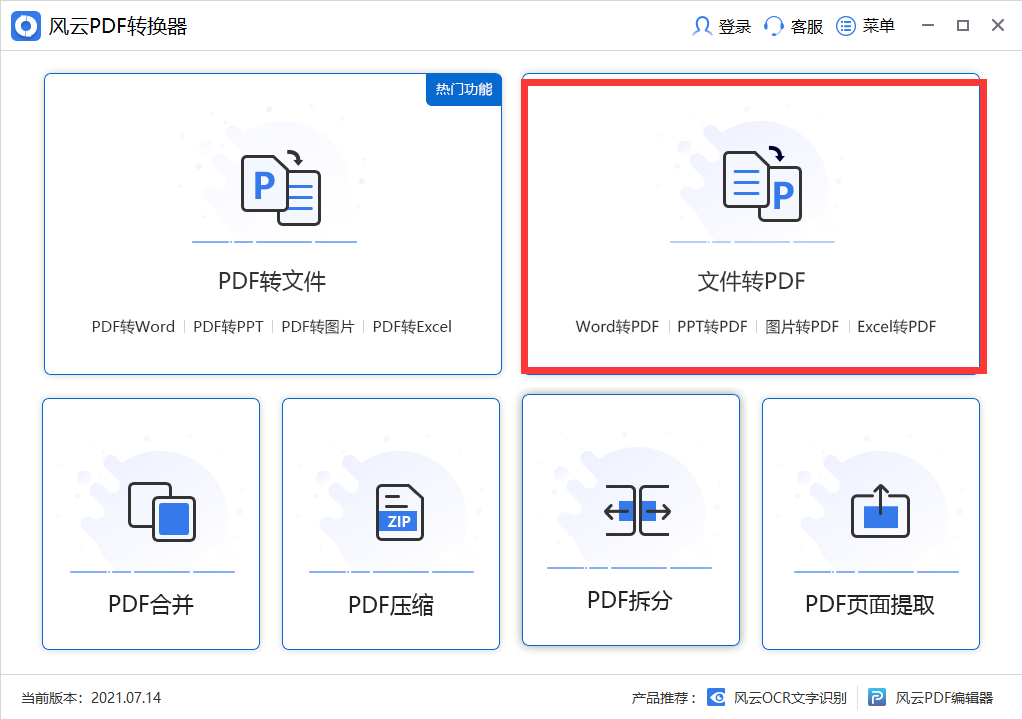The width and height of the screenshot is (1022, 719).
Task: Minimize the converter window
Action: (928, 25)
